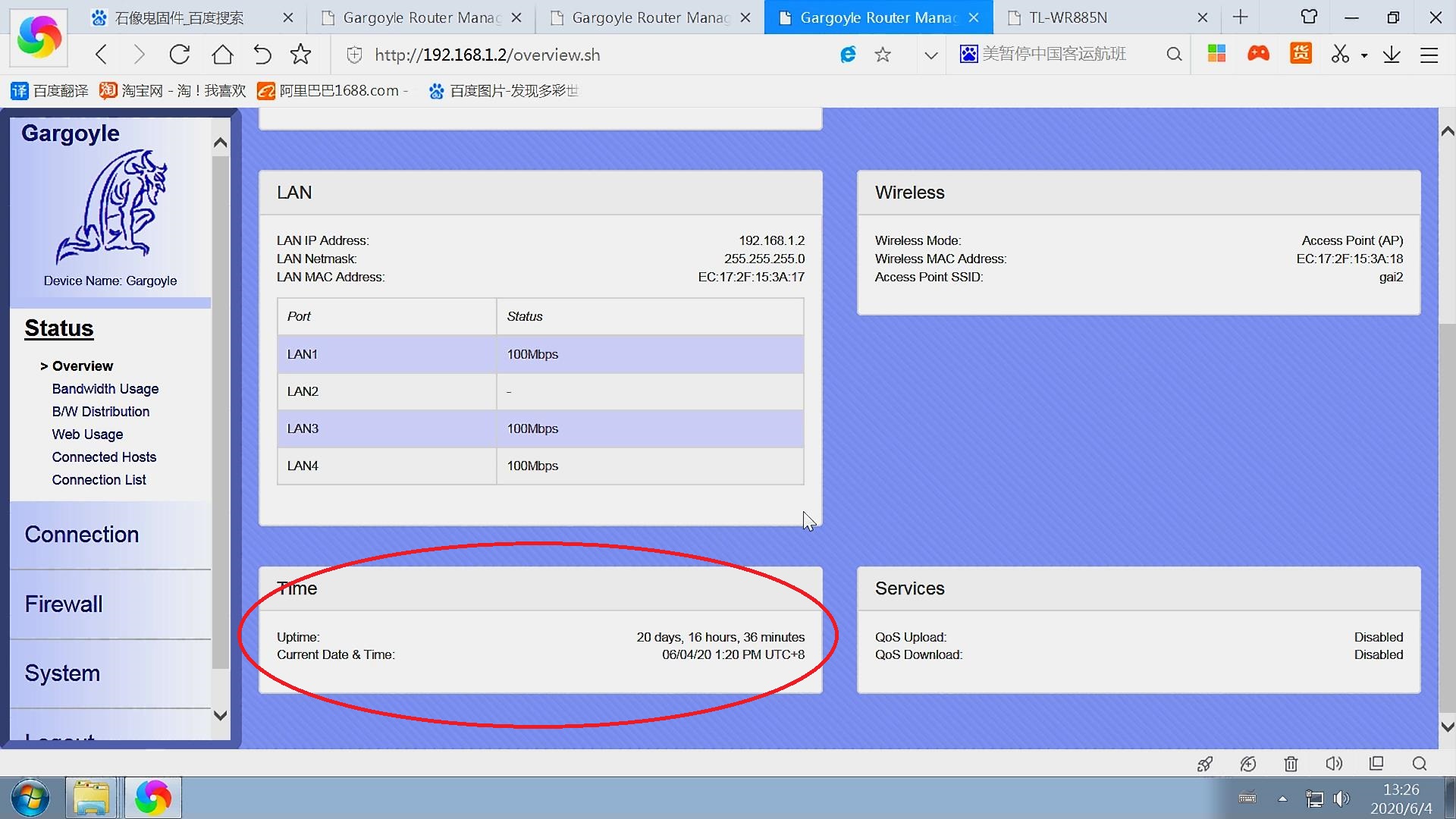The image size is (1456, 819).
Task: Click the scissors screenshot tool icon
Action: click(x=1340, y=55)
